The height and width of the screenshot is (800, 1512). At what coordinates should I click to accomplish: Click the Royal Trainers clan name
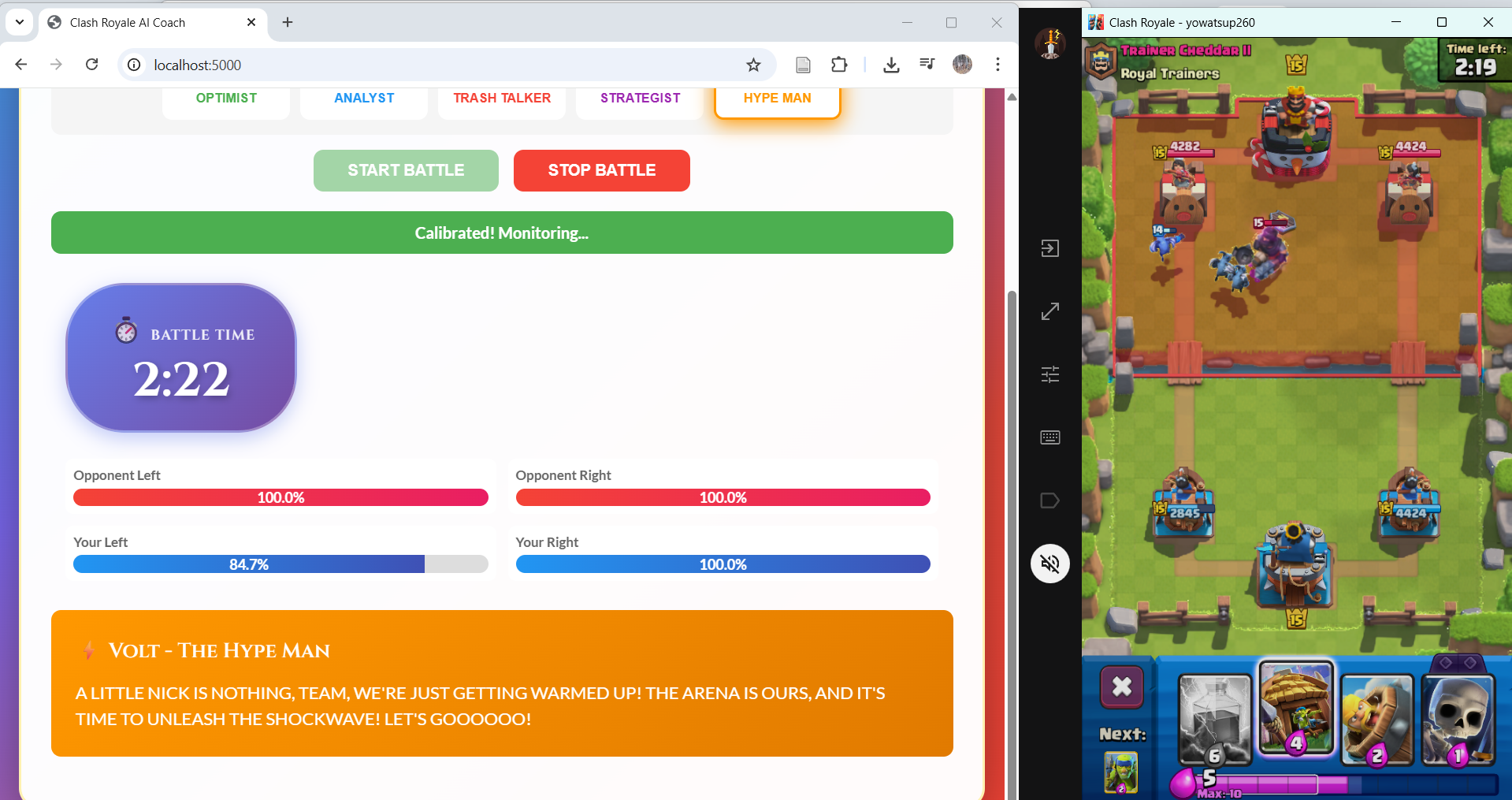(x=1169, y=73)
